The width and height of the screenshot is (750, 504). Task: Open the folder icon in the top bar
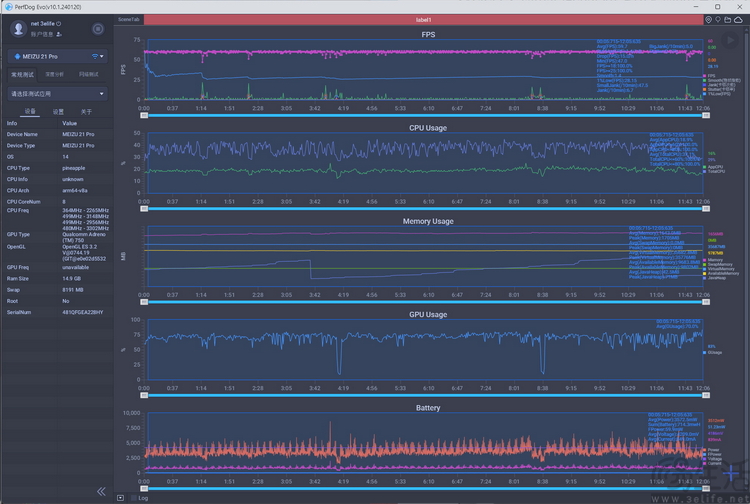(728, 20)
